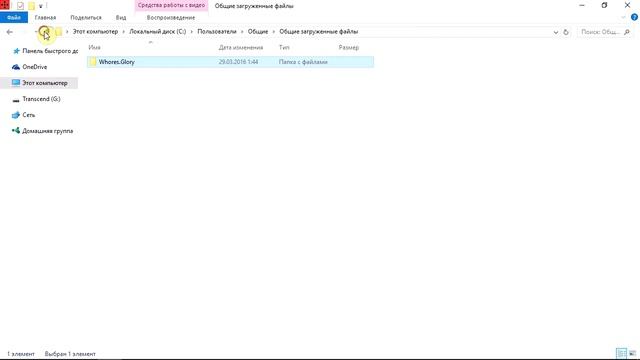Navigate to Локальный диск (C:) breadcrumb

(158, 31)
